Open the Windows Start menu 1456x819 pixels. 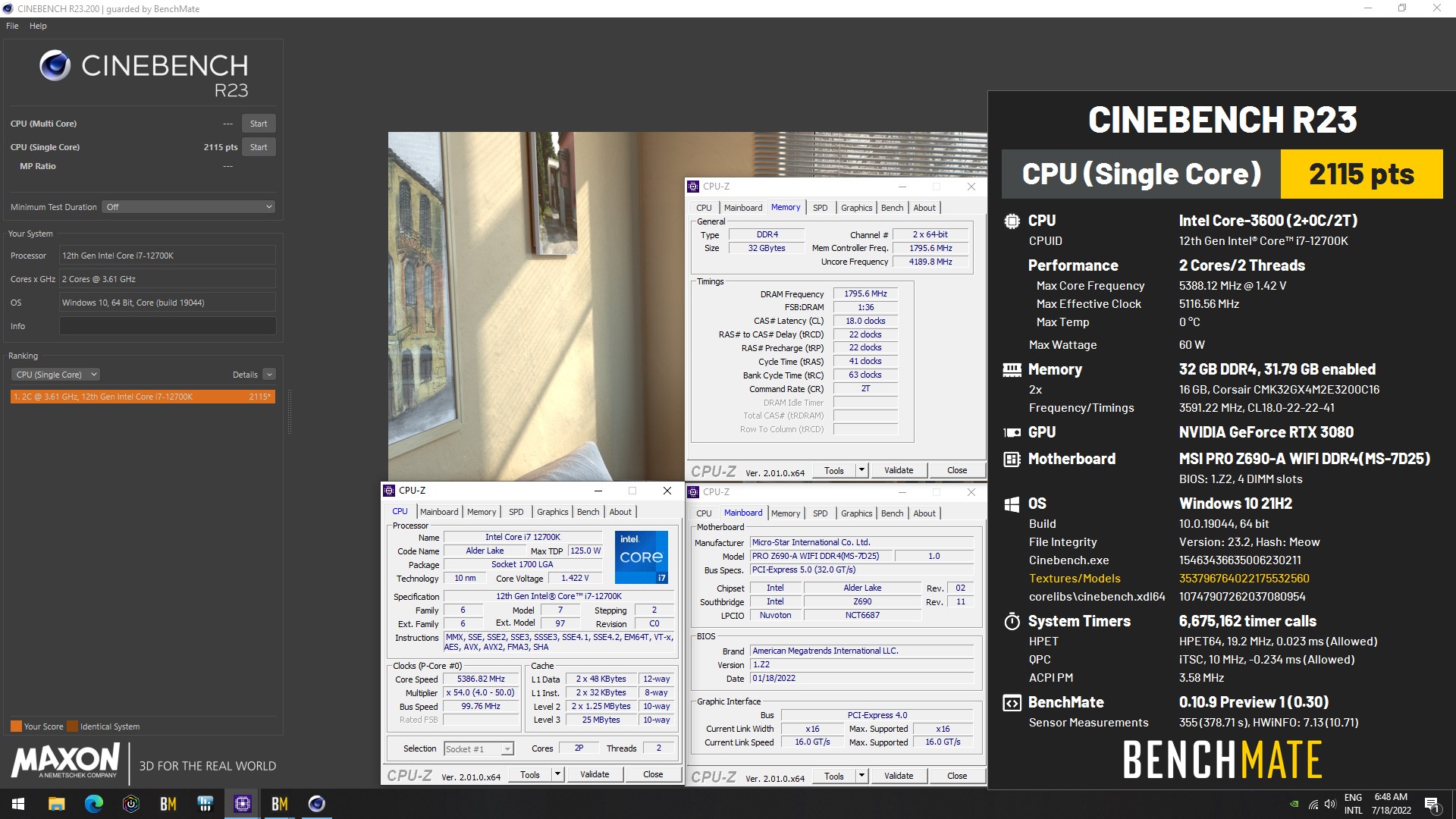click(18, 804)
